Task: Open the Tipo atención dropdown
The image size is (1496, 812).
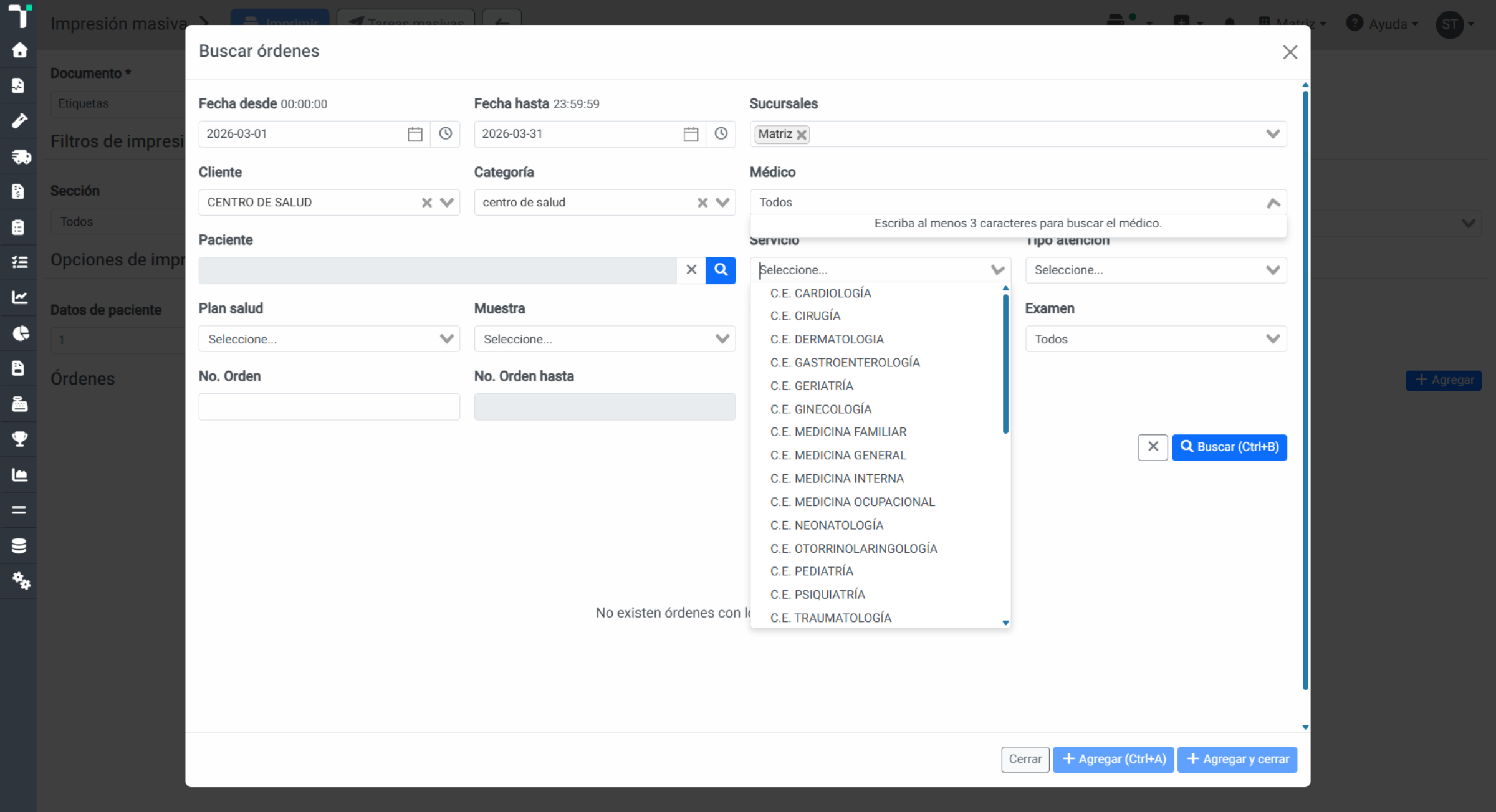Action: pyautogui.click(x=1156, y=270)
